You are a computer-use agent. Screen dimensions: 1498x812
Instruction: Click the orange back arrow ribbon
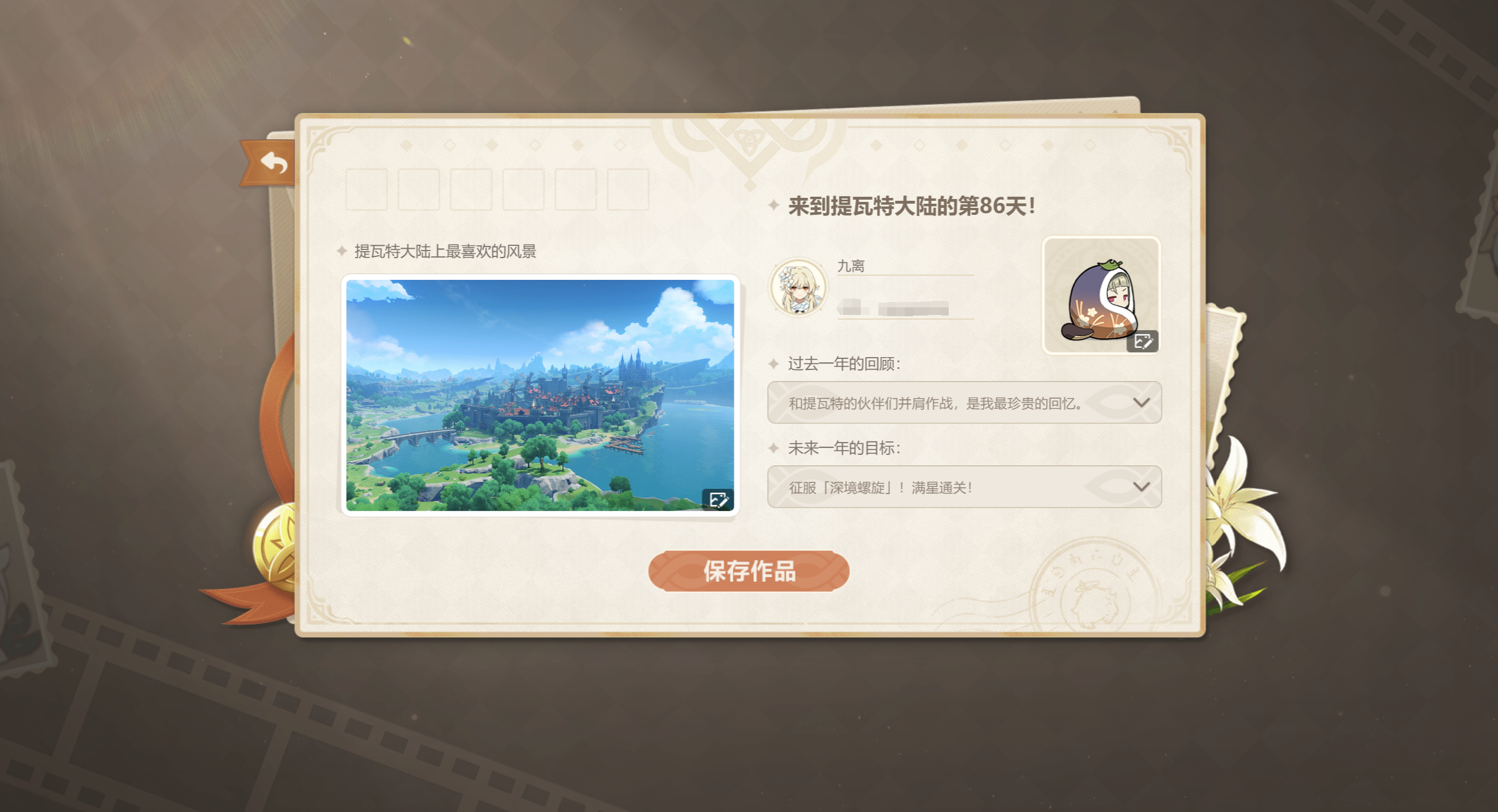[x=269, y=163]
